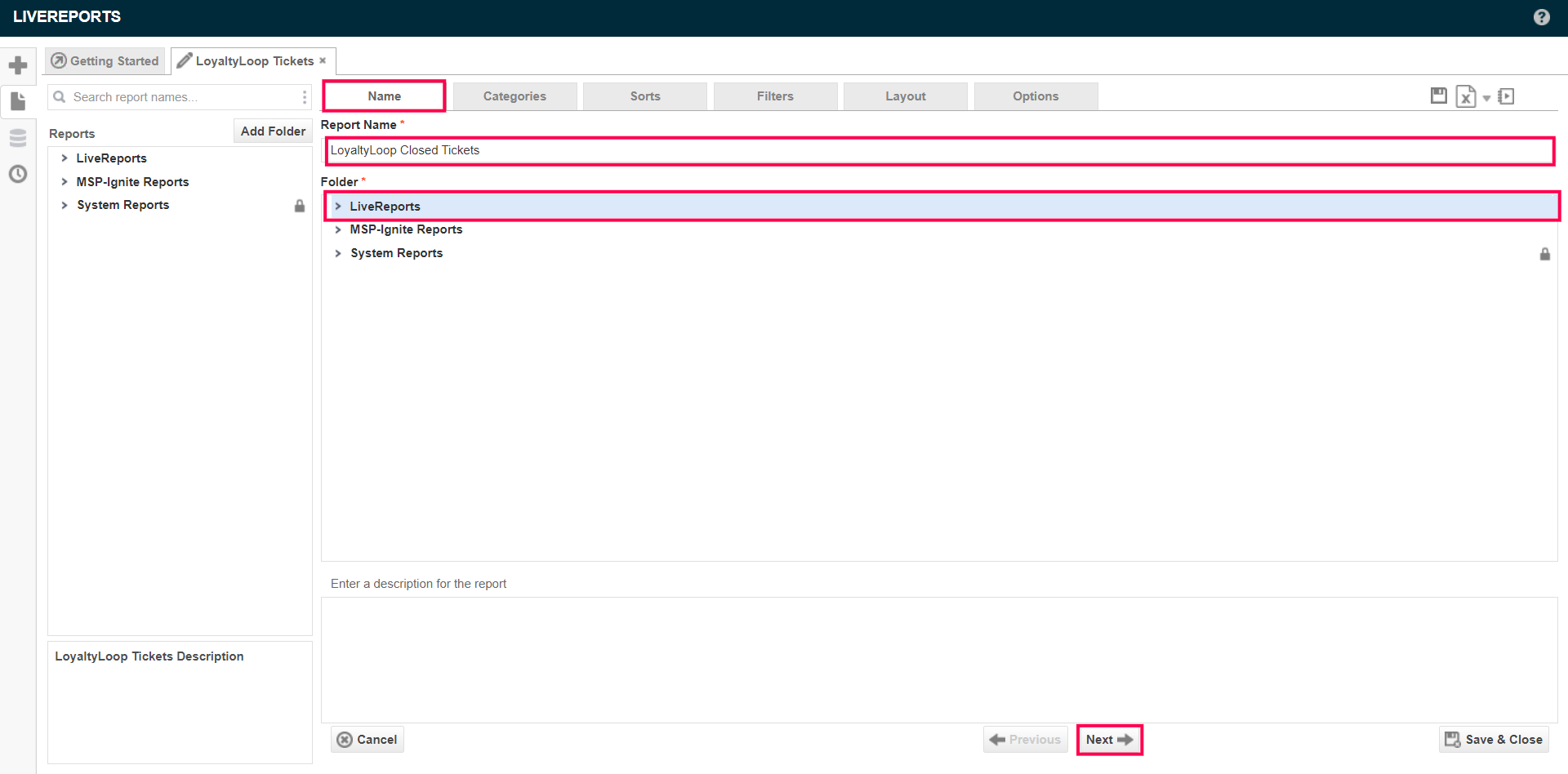Open the data sources stack sidebar icon
1568x774 pixels.
[18, 138]
